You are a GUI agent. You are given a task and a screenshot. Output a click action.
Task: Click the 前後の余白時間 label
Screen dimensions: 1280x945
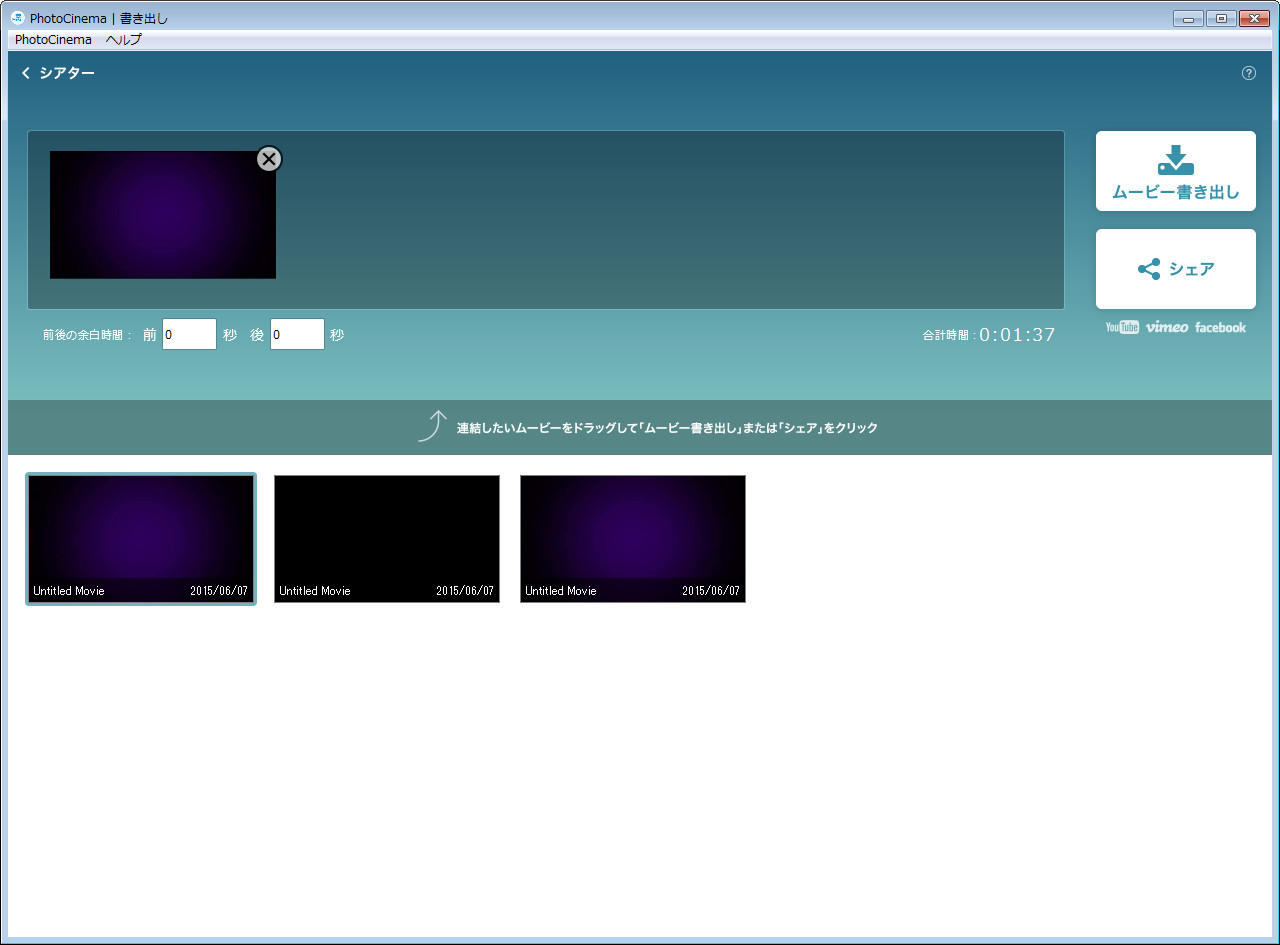point(87,335)
